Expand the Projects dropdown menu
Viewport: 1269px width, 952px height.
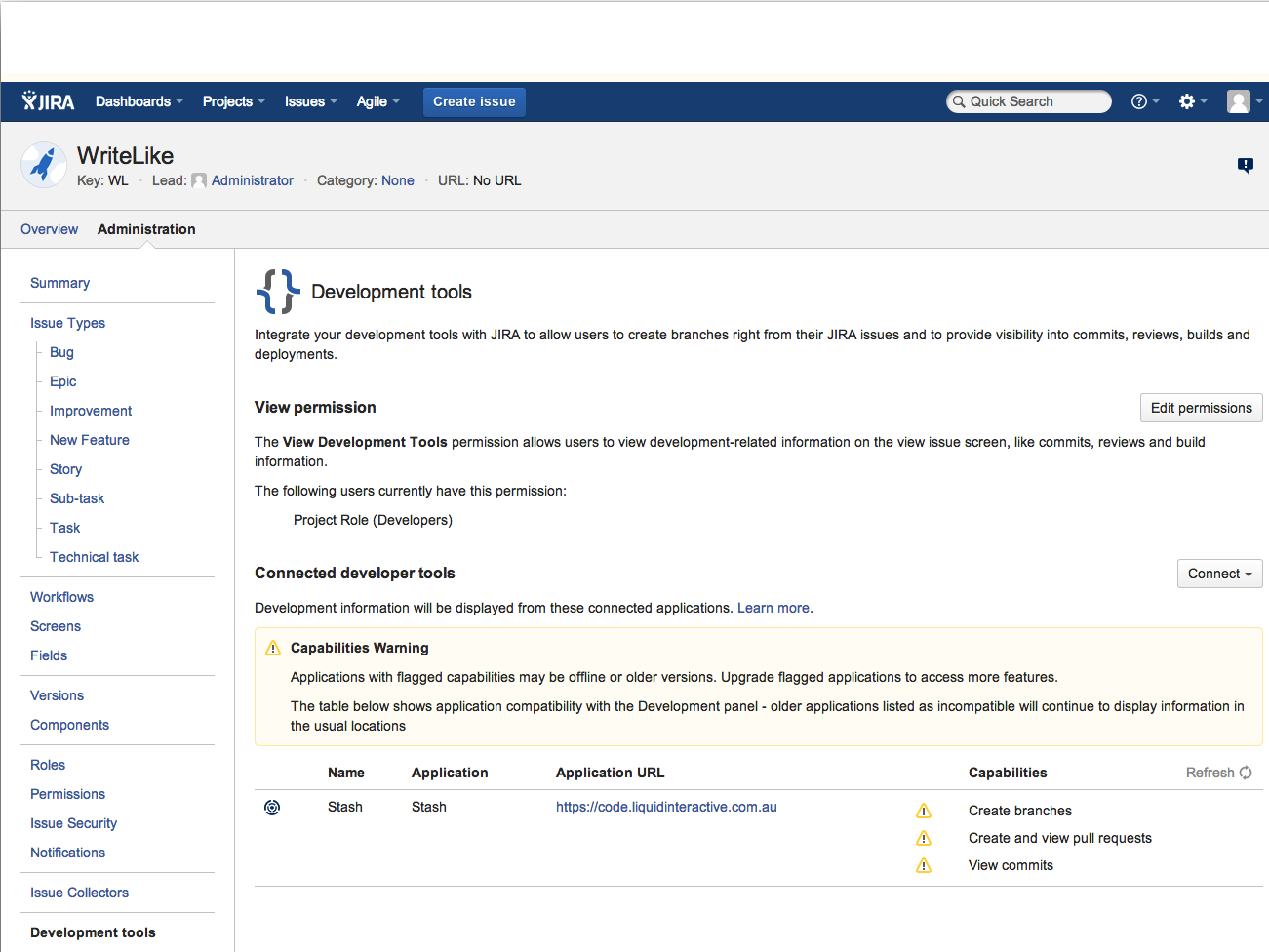[x=233, y=101]
